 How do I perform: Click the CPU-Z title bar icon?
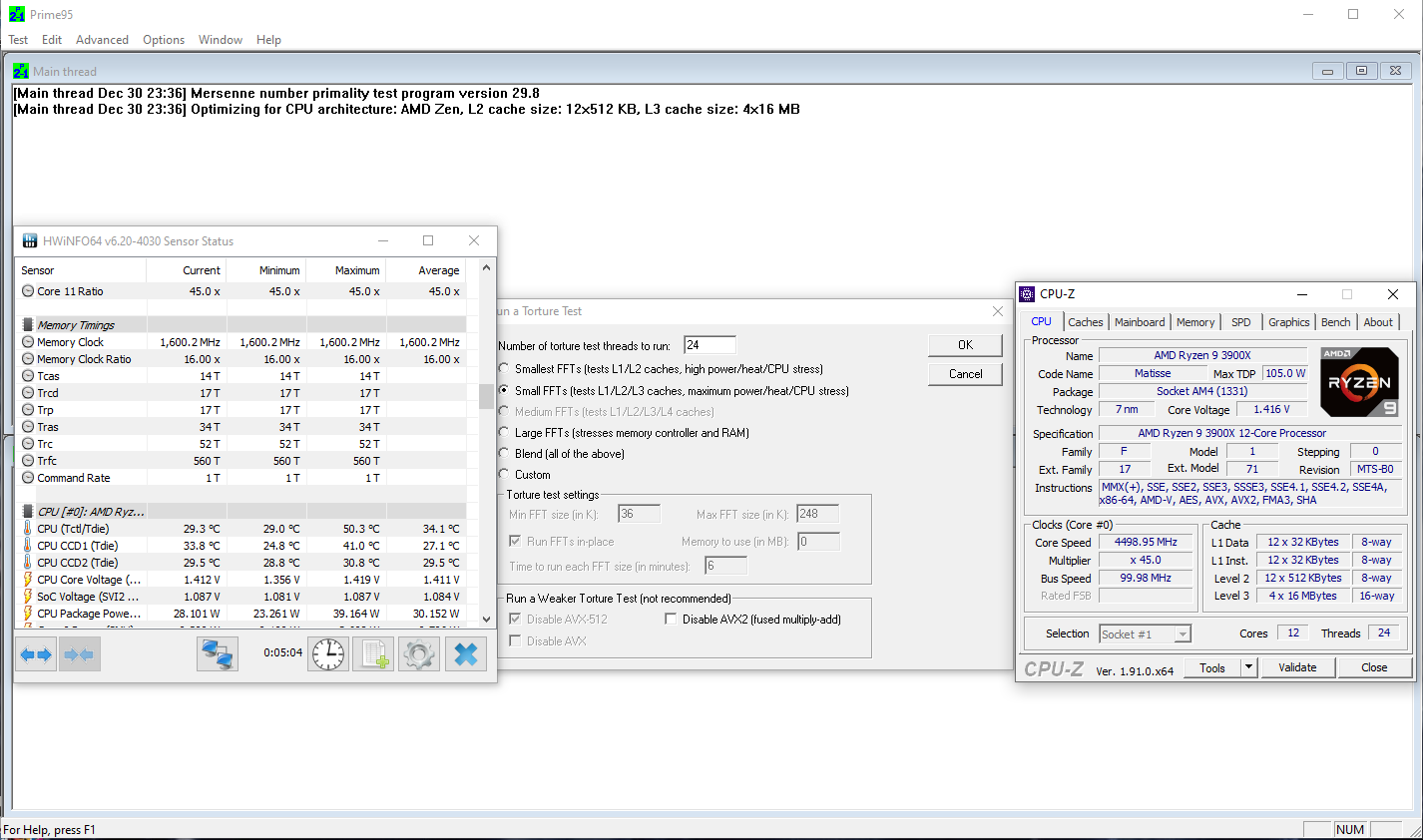[1027, 293]
